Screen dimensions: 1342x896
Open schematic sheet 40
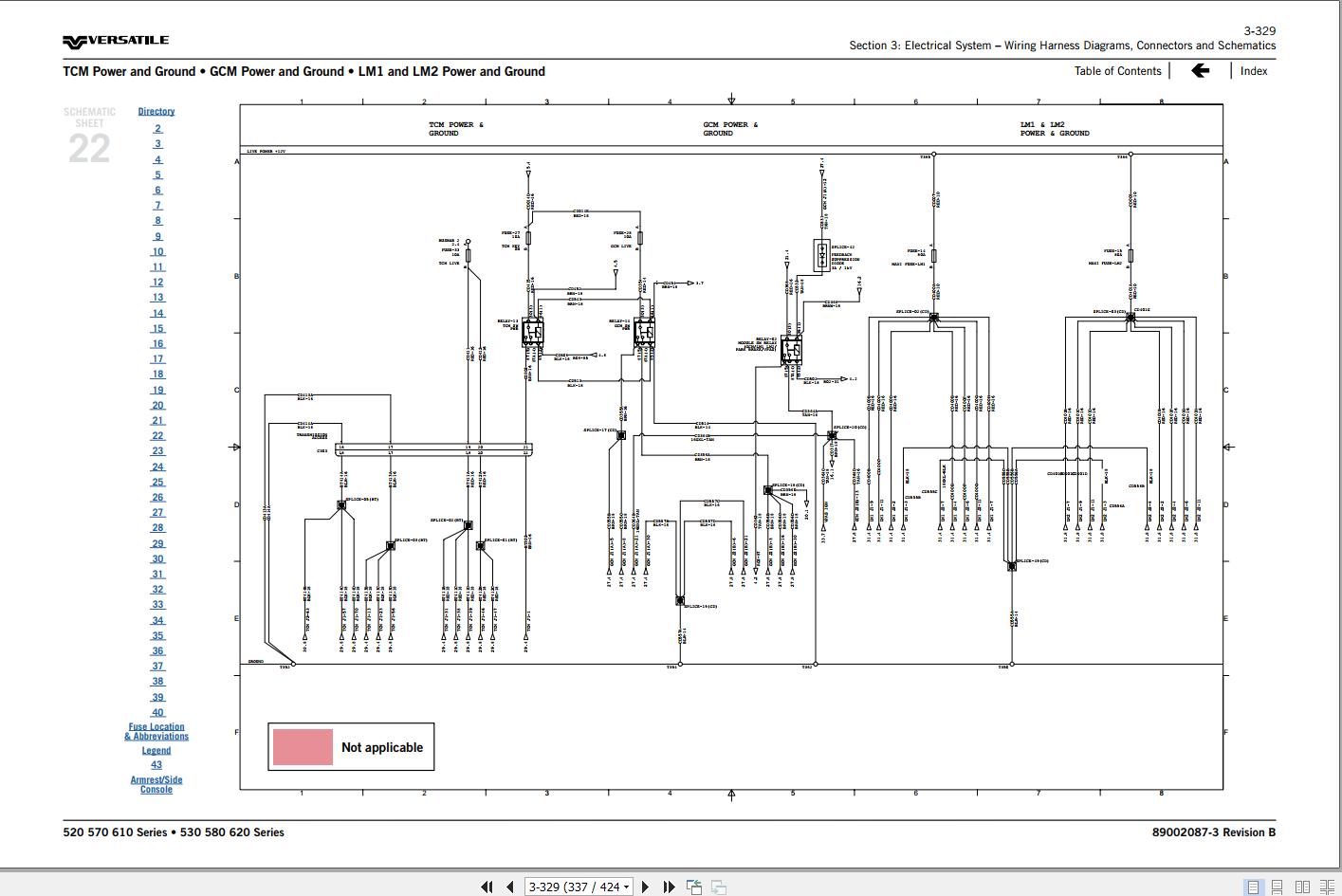pyautogui.click(x=157, y=712)
